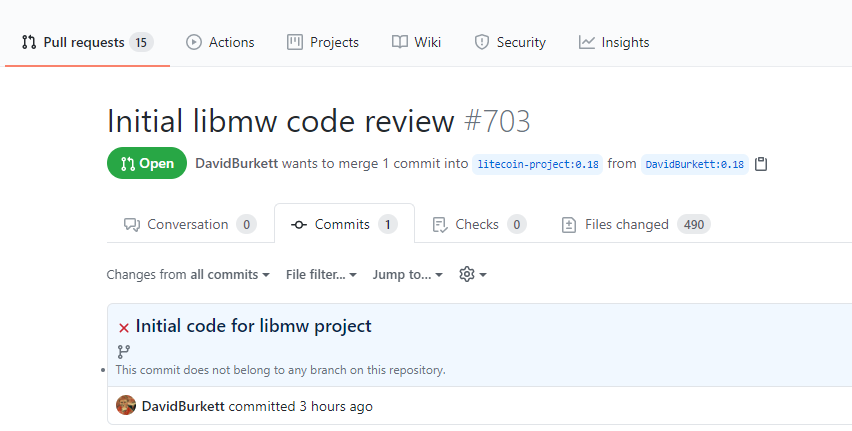
Task: Open the Checks tab
Action: (x=479, y=224)
